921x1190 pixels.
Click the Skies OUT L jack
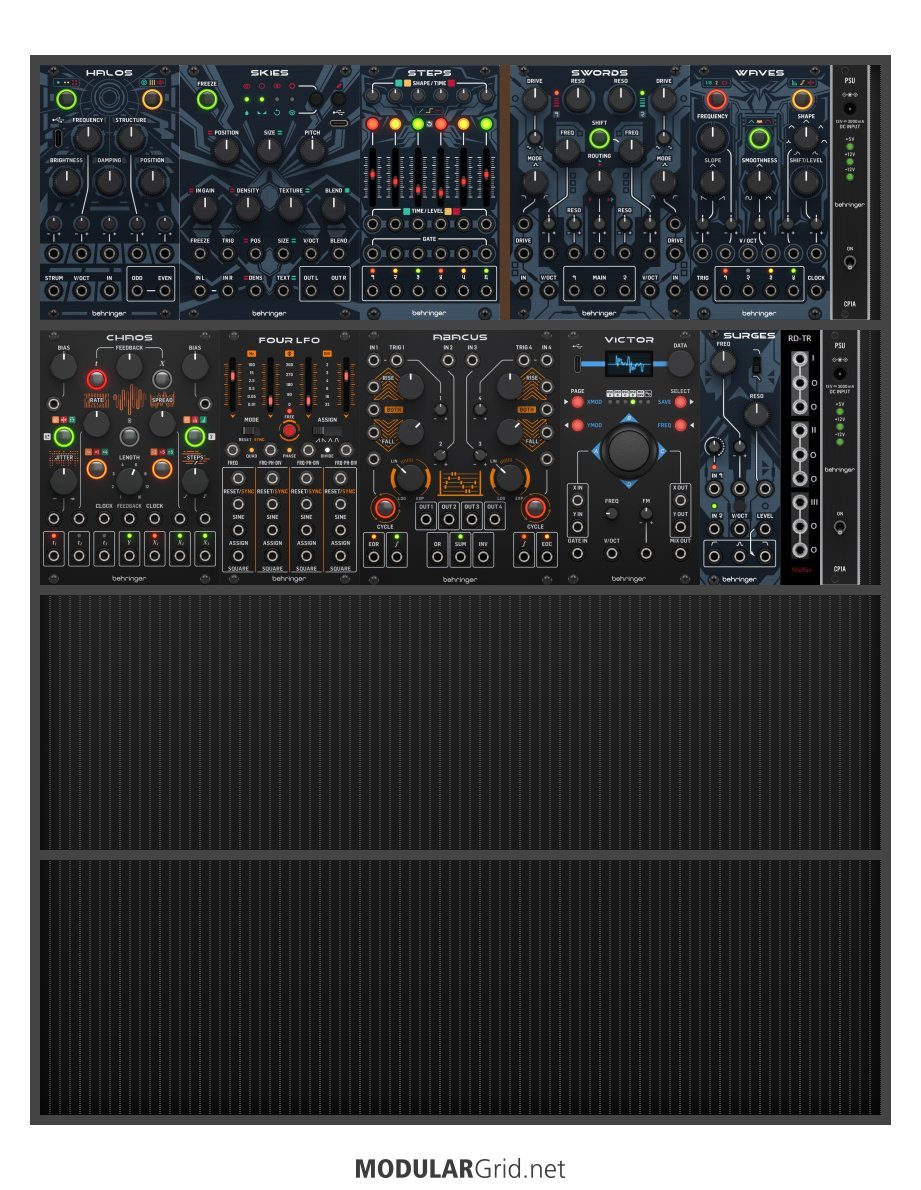(311, 291)
